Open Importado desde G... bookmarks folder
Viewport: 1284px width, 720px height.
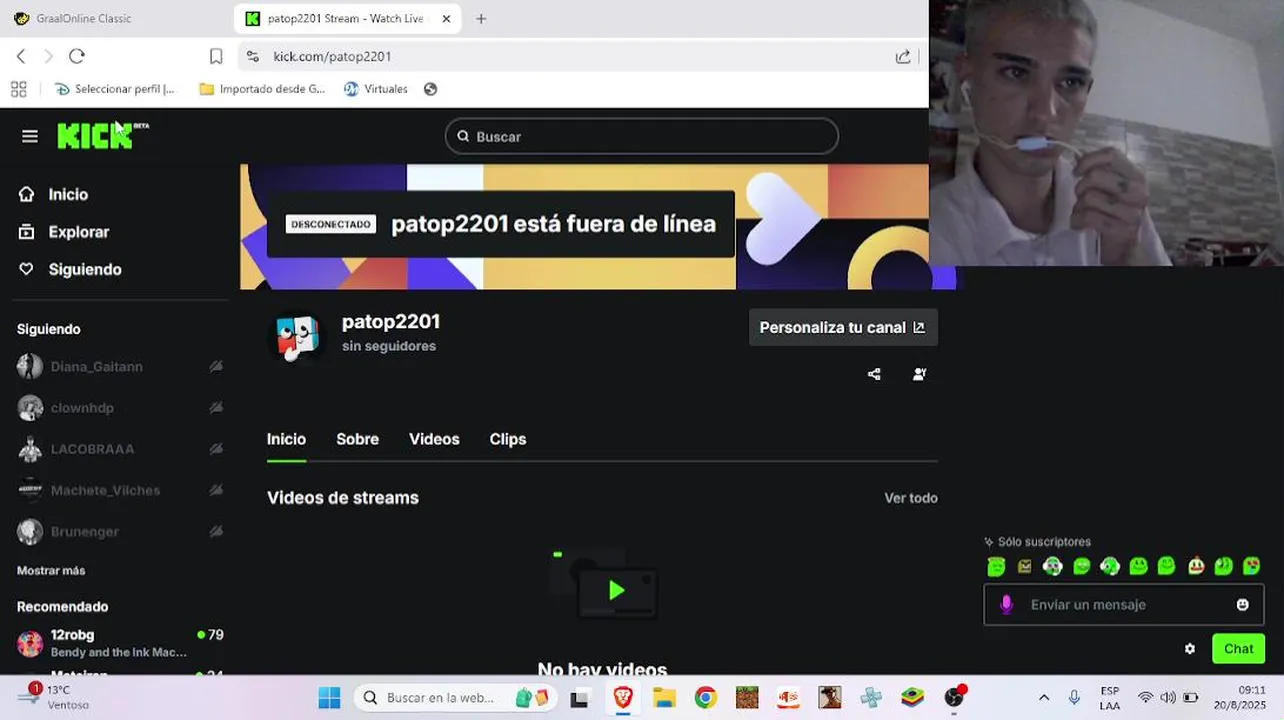click(262, 89)
